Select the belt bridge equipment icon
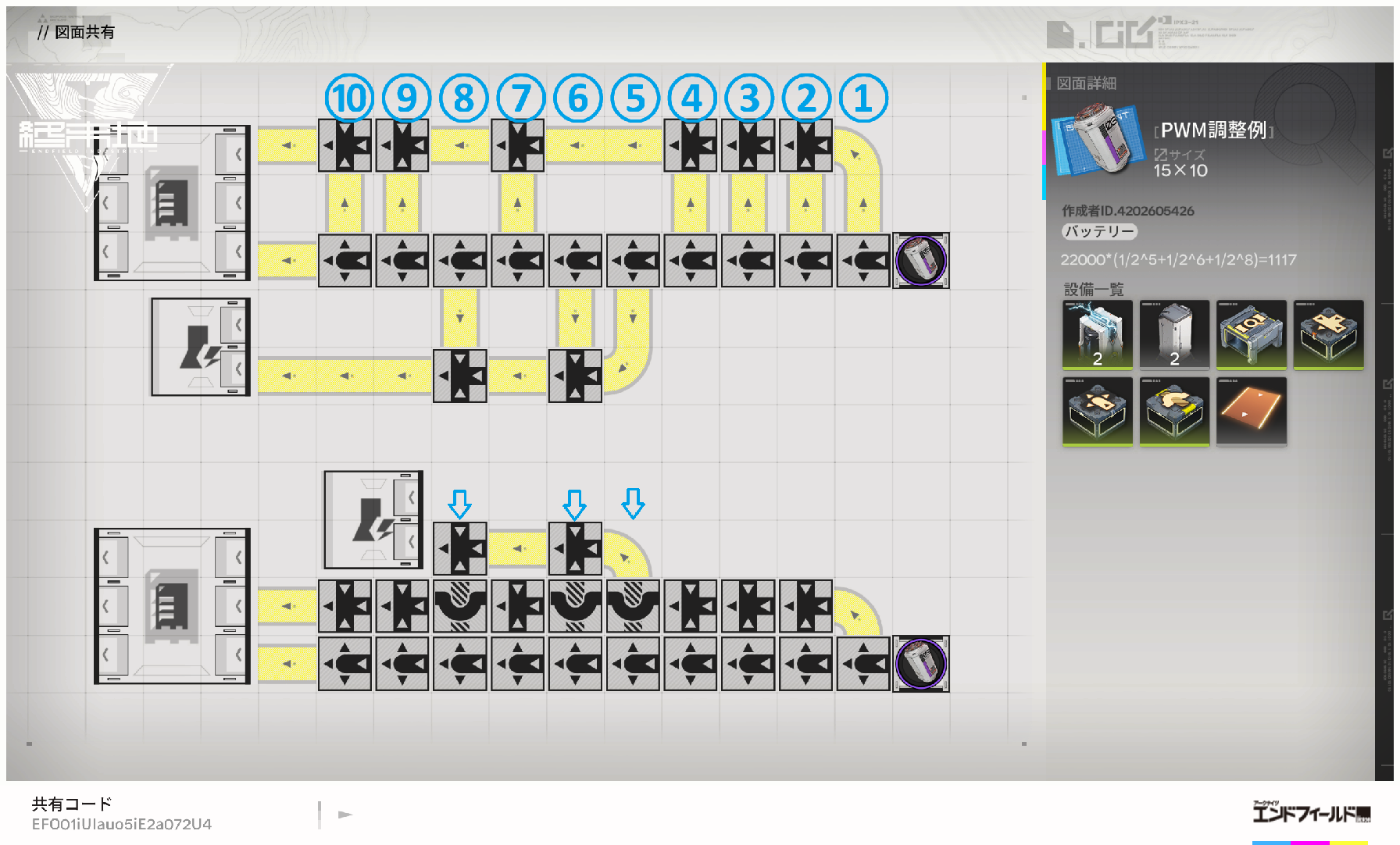Screen dimensions: 1400x845 tap(1174, 412)
